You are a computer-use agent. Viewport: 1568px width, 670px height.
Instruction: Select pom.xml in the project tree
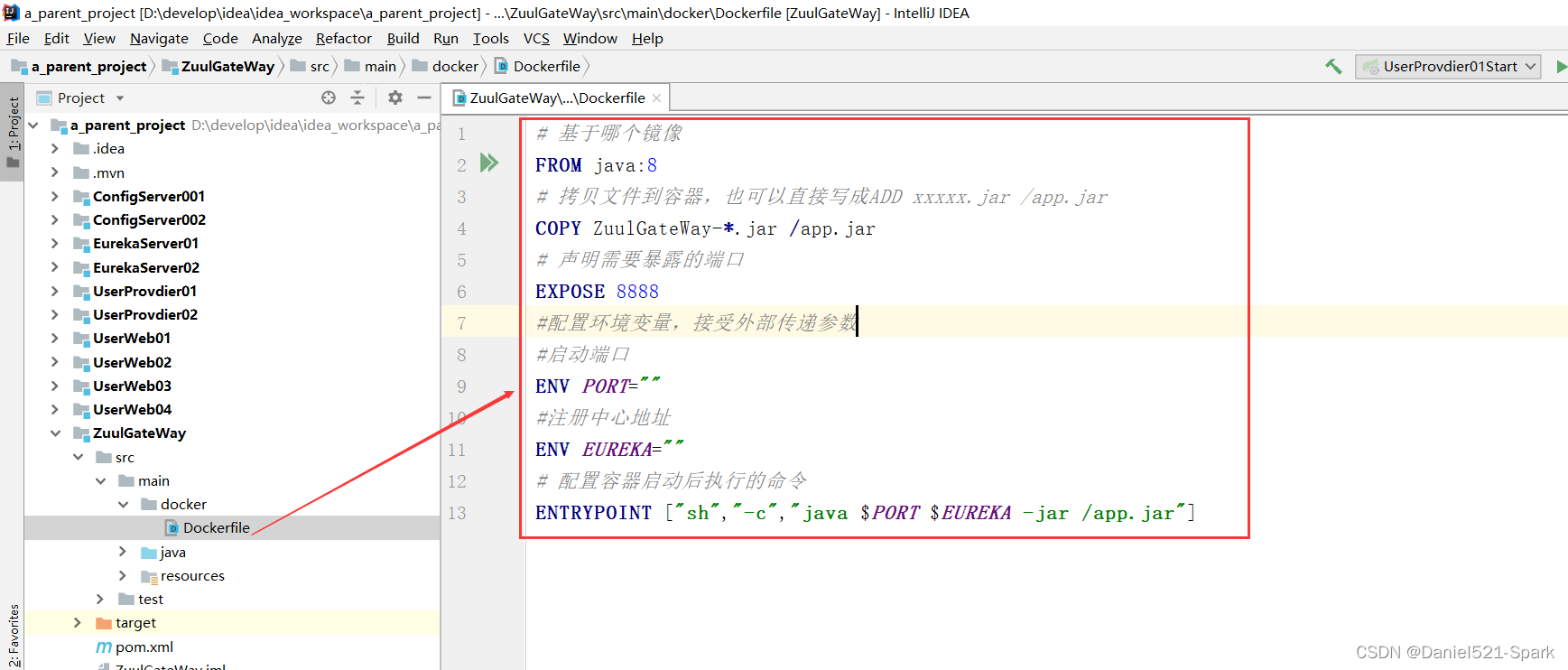[x=144, y=647]
